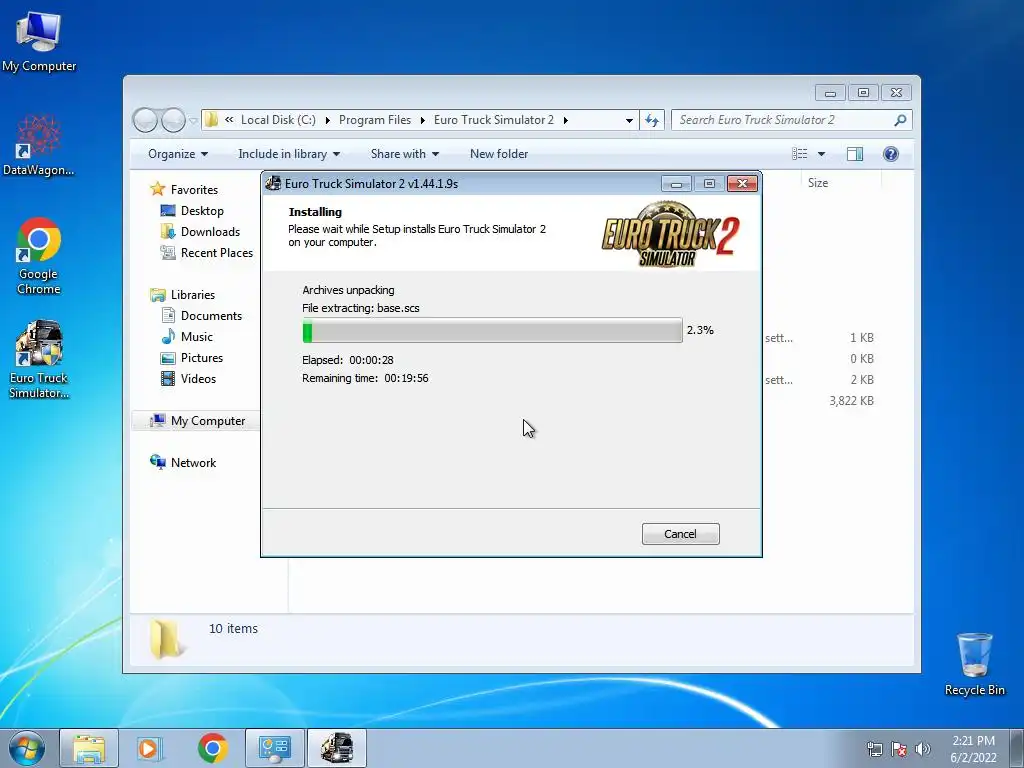Toggle the preview pane icon
1024x768 pixels.
(855, 154)
